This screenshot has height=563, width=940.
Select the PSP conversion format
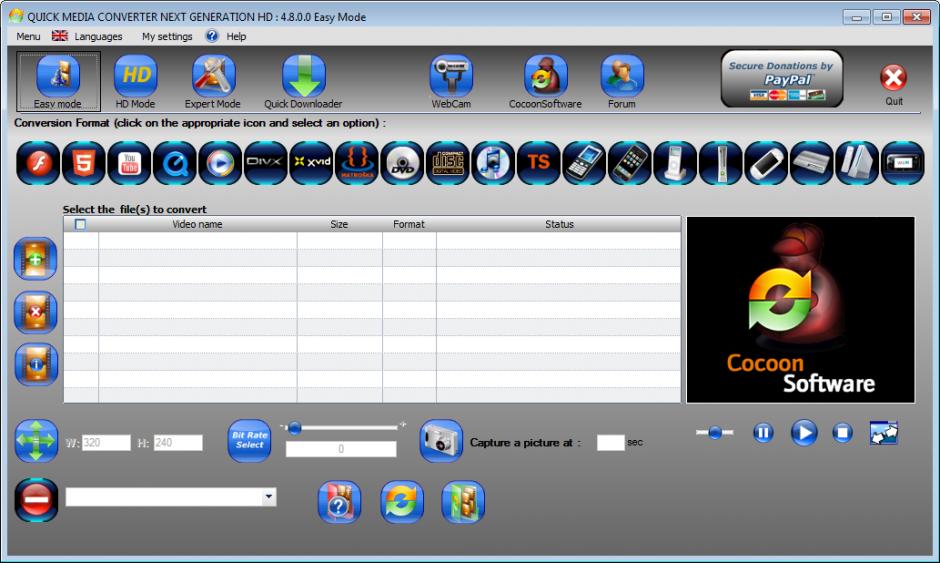point(766,162)
